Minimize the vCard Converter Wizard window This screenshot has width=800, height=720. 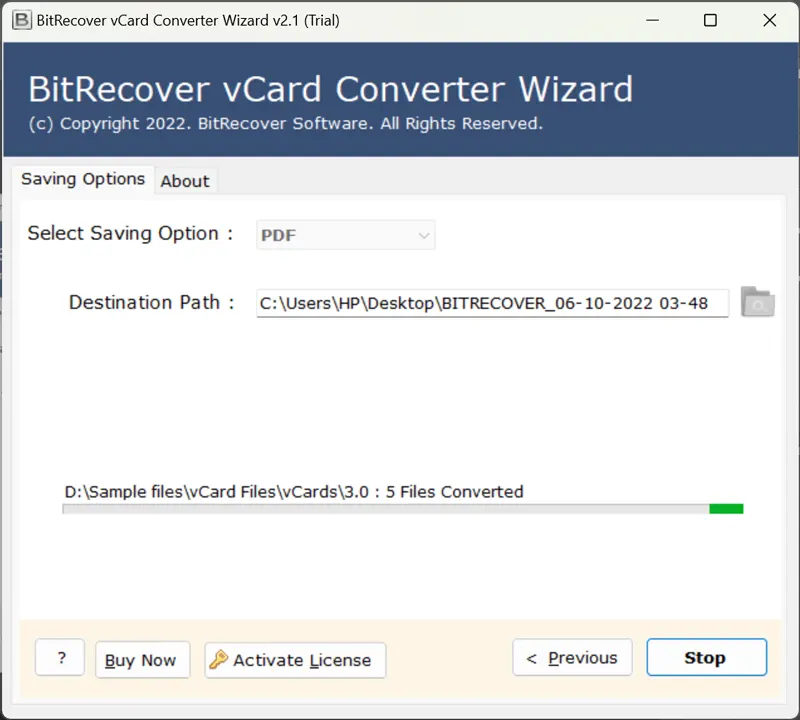click(653, 20)
